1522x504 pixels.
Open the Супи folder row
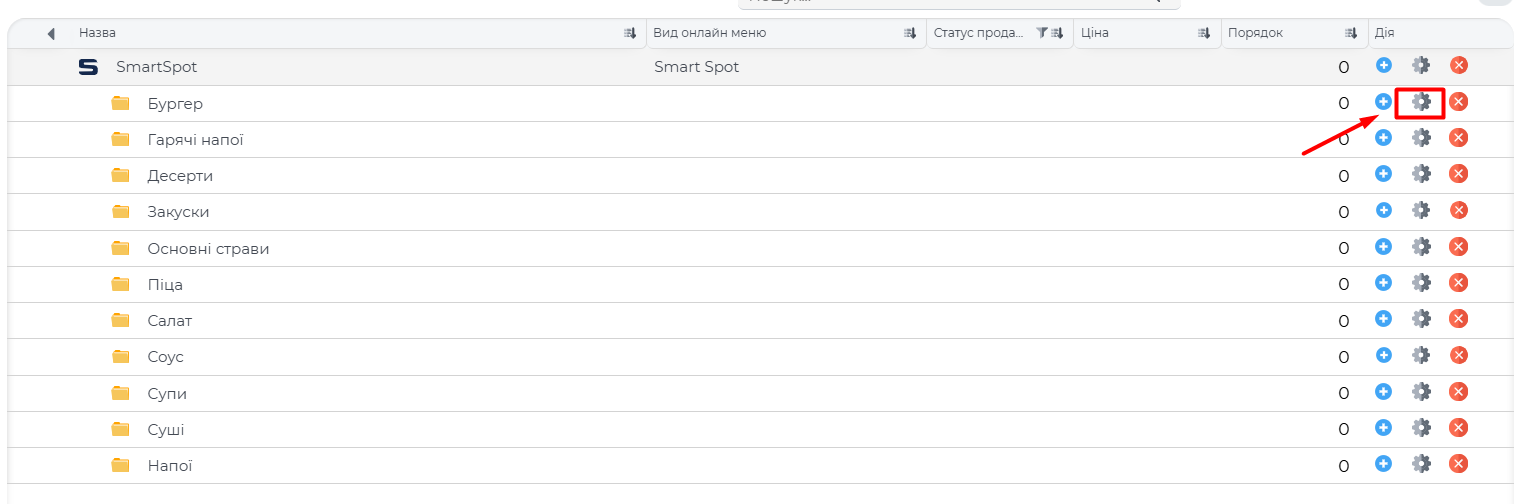[167, 394]
